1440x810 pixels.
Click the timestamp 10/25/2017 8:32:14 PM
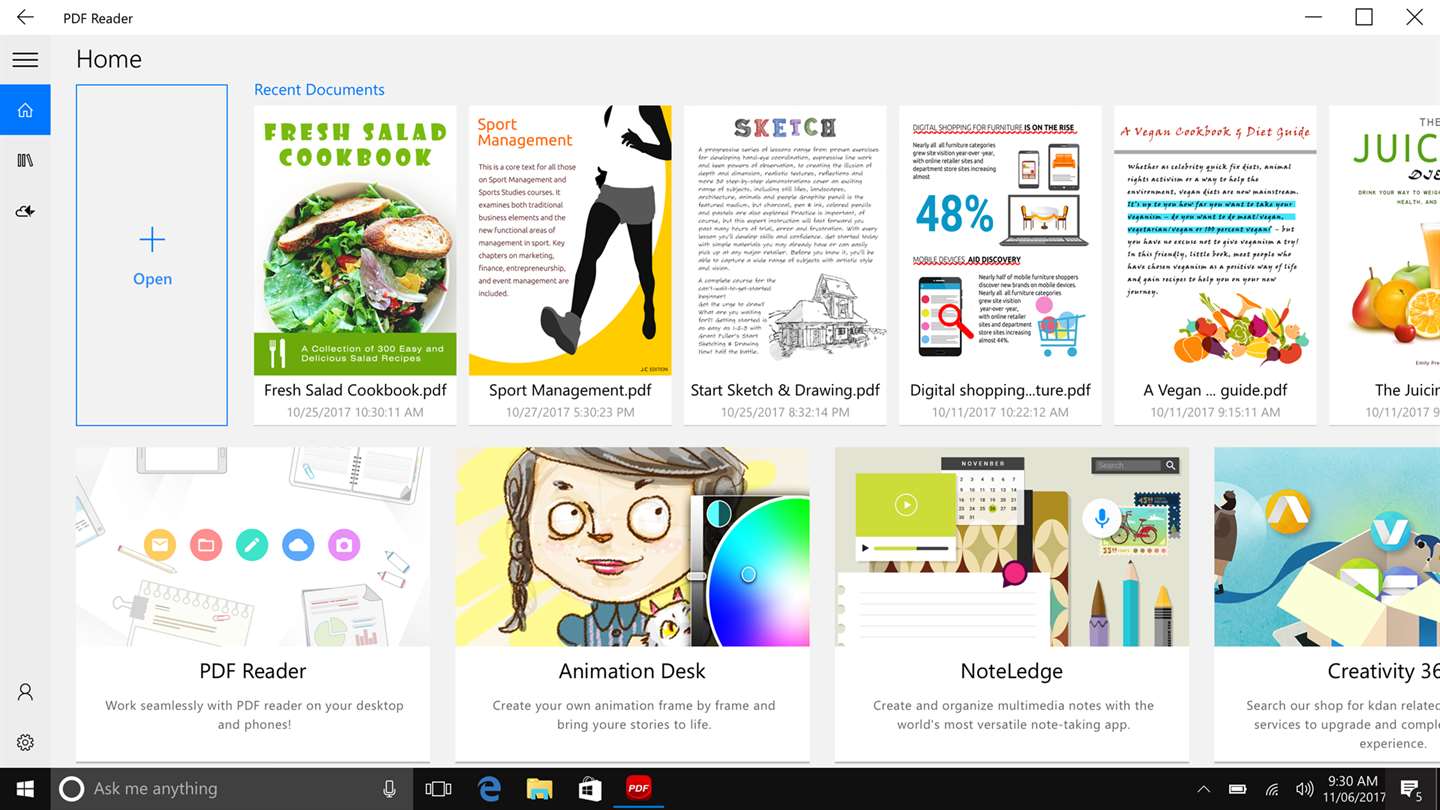coord(785,412)
